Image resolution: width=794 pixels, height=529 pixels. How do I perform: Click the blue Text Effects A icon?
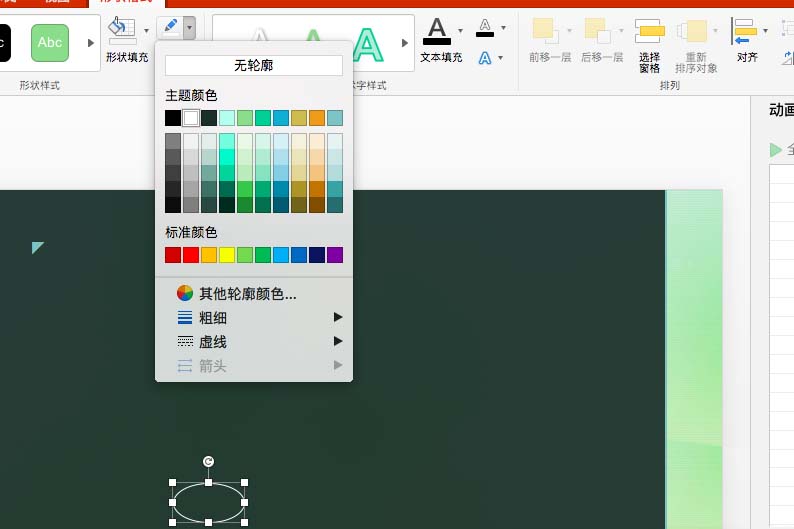point(485,58)
